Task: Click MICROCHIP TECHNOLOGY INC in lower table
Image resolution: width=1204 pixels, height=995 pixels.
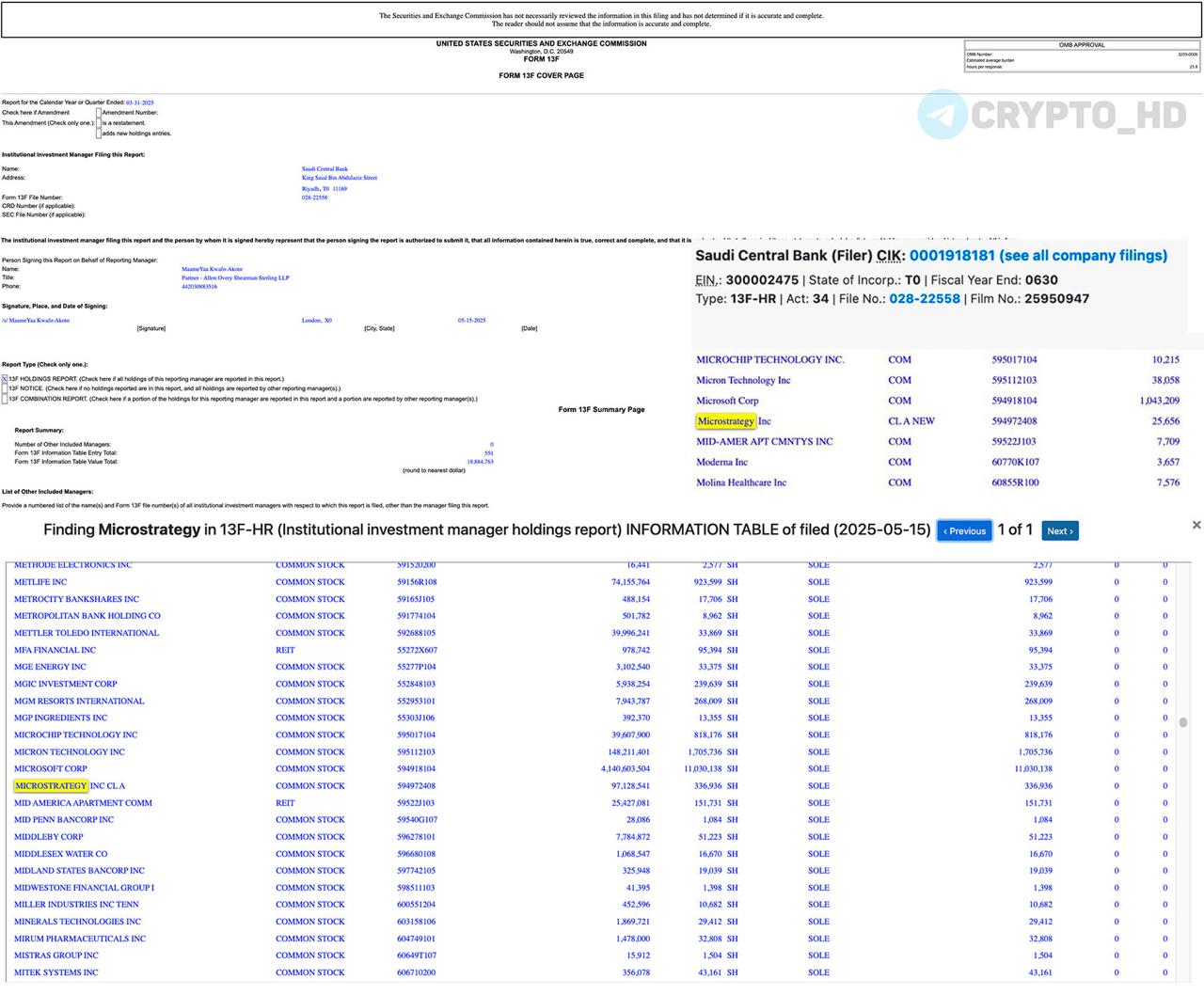Action: [75, 735]
